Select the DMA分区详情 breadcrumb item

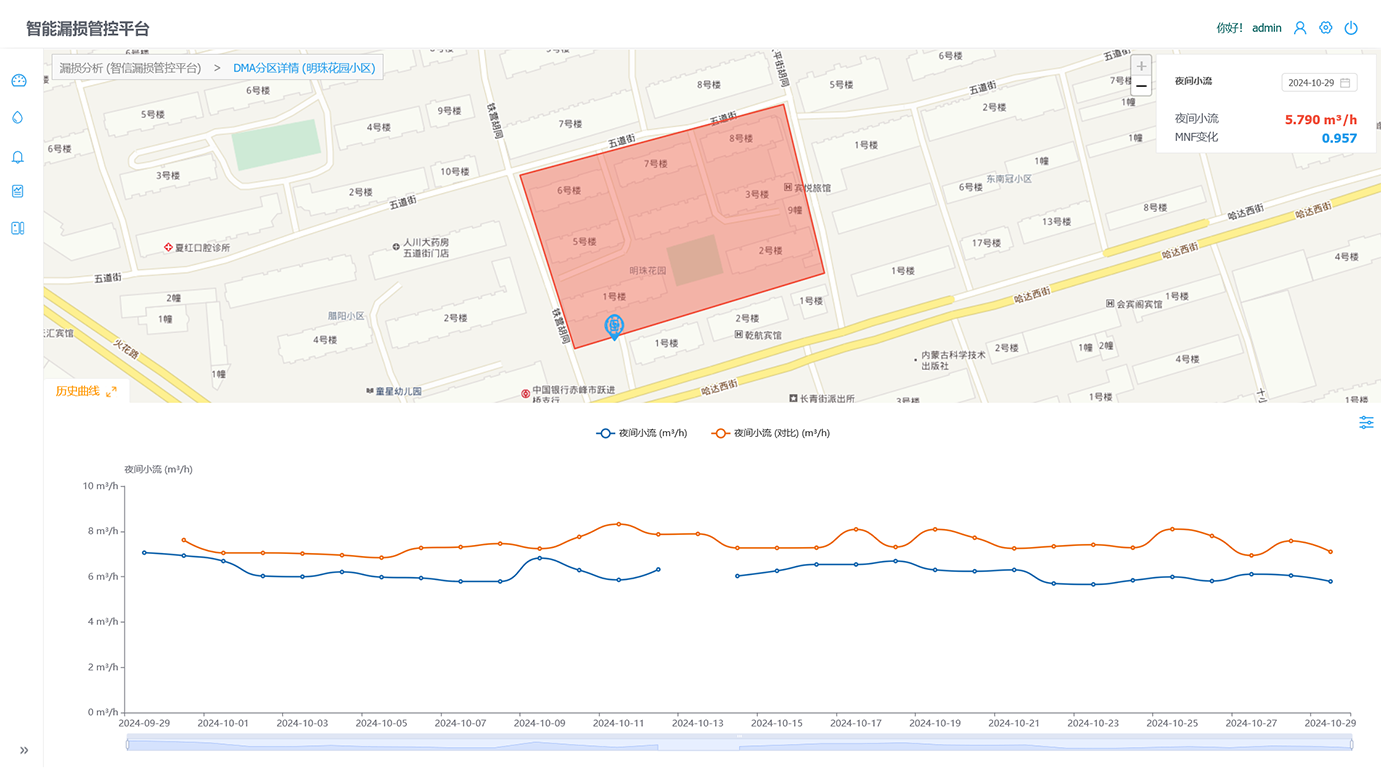pos(304,68)
